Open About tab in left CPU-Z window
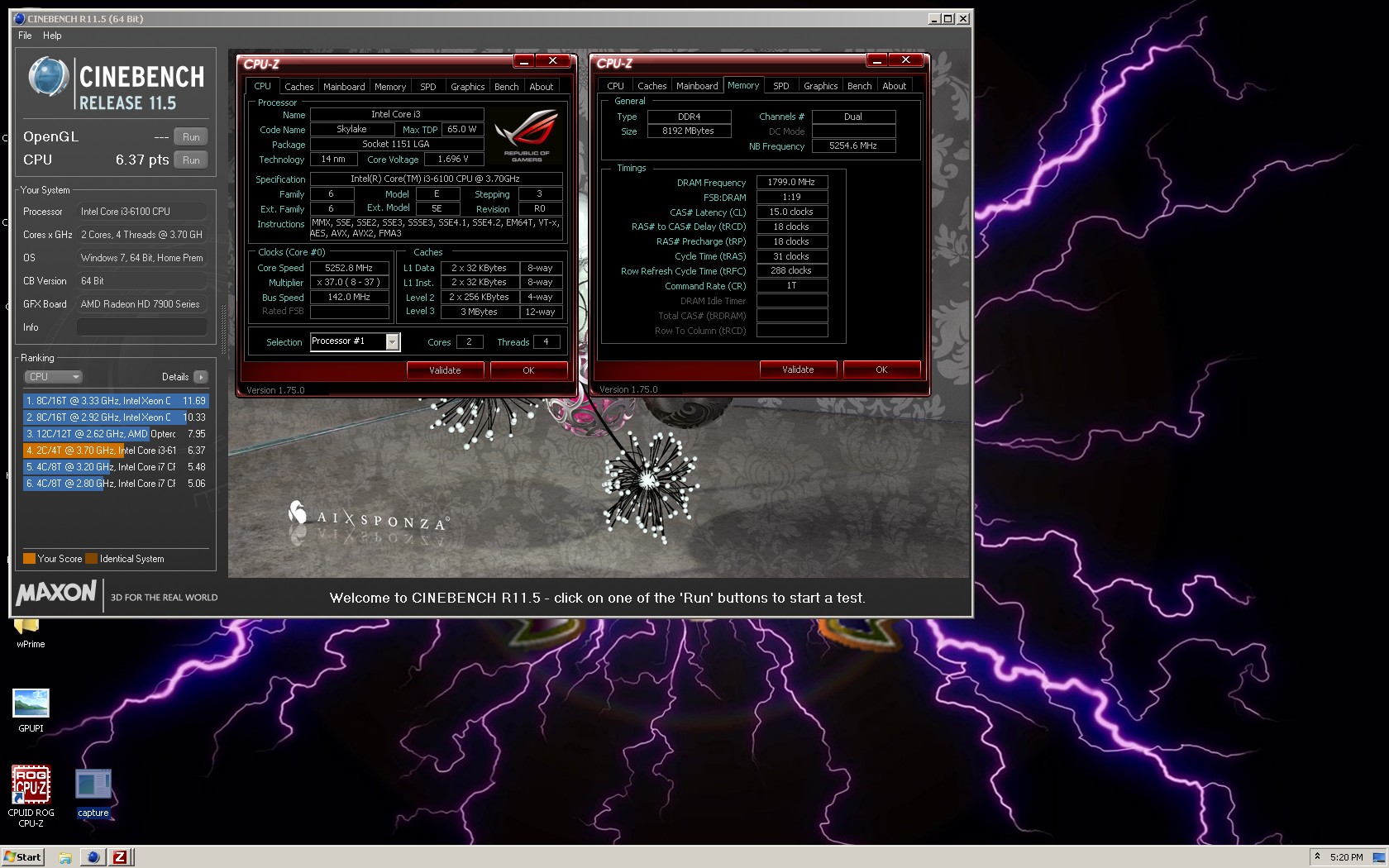The width and height of the screenshot is (1389, 868). (x=542, y=87)
